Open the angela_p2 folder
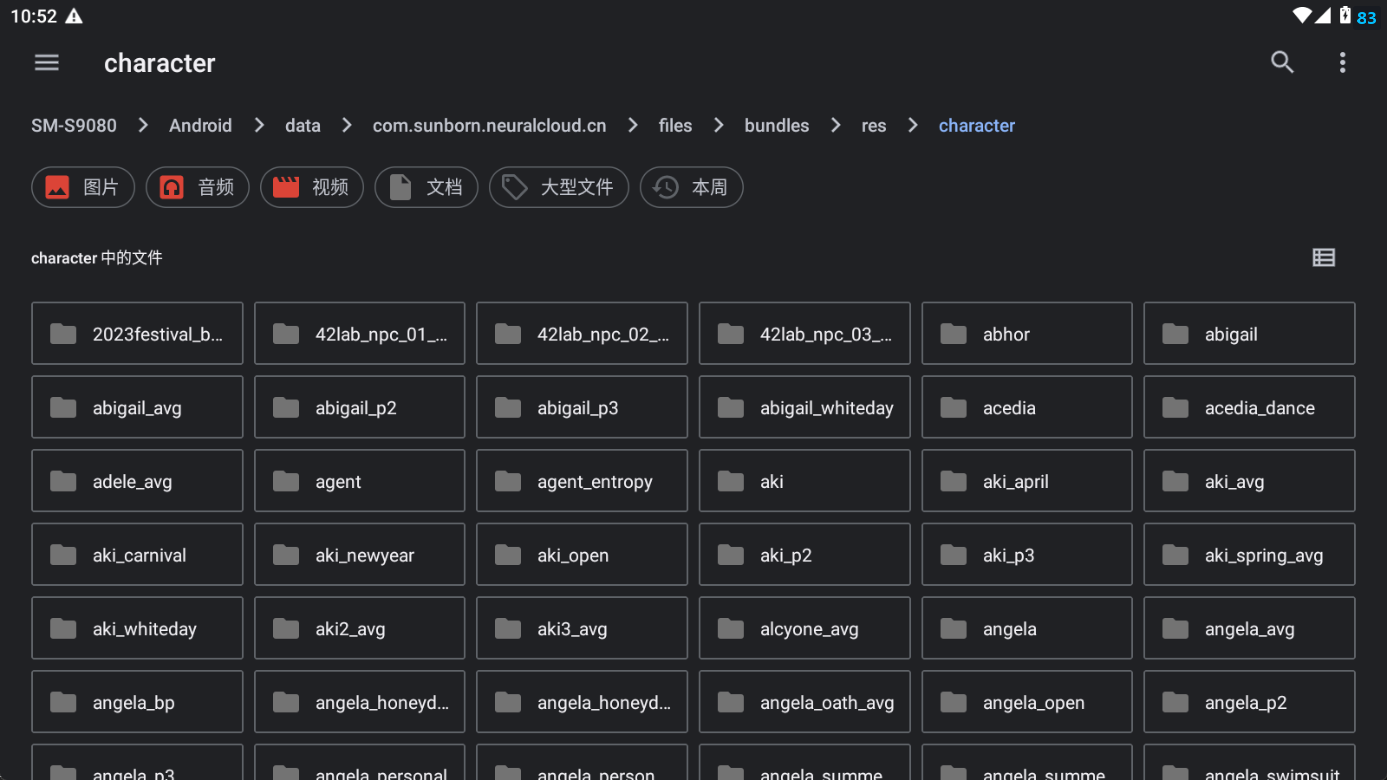Image resolution: width=1387 pixels, height=780 pixels. (1249, 702)
